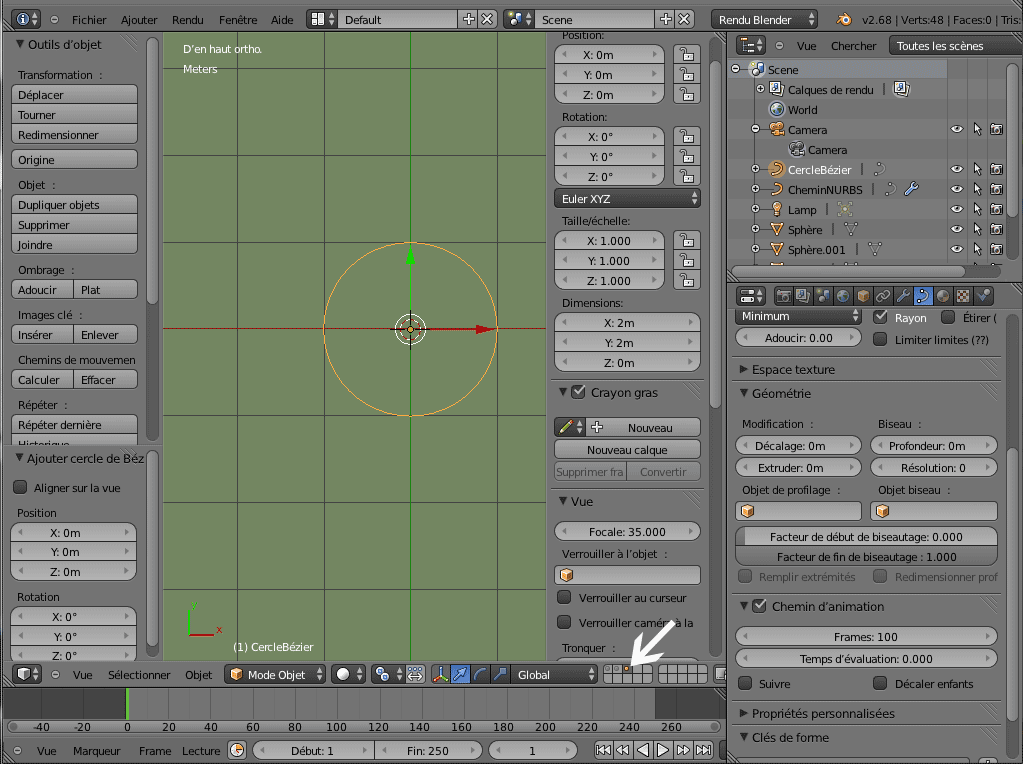Click the lock icon for Taille/échelle Y
The image size is (1023, 764).
[687, 261]
